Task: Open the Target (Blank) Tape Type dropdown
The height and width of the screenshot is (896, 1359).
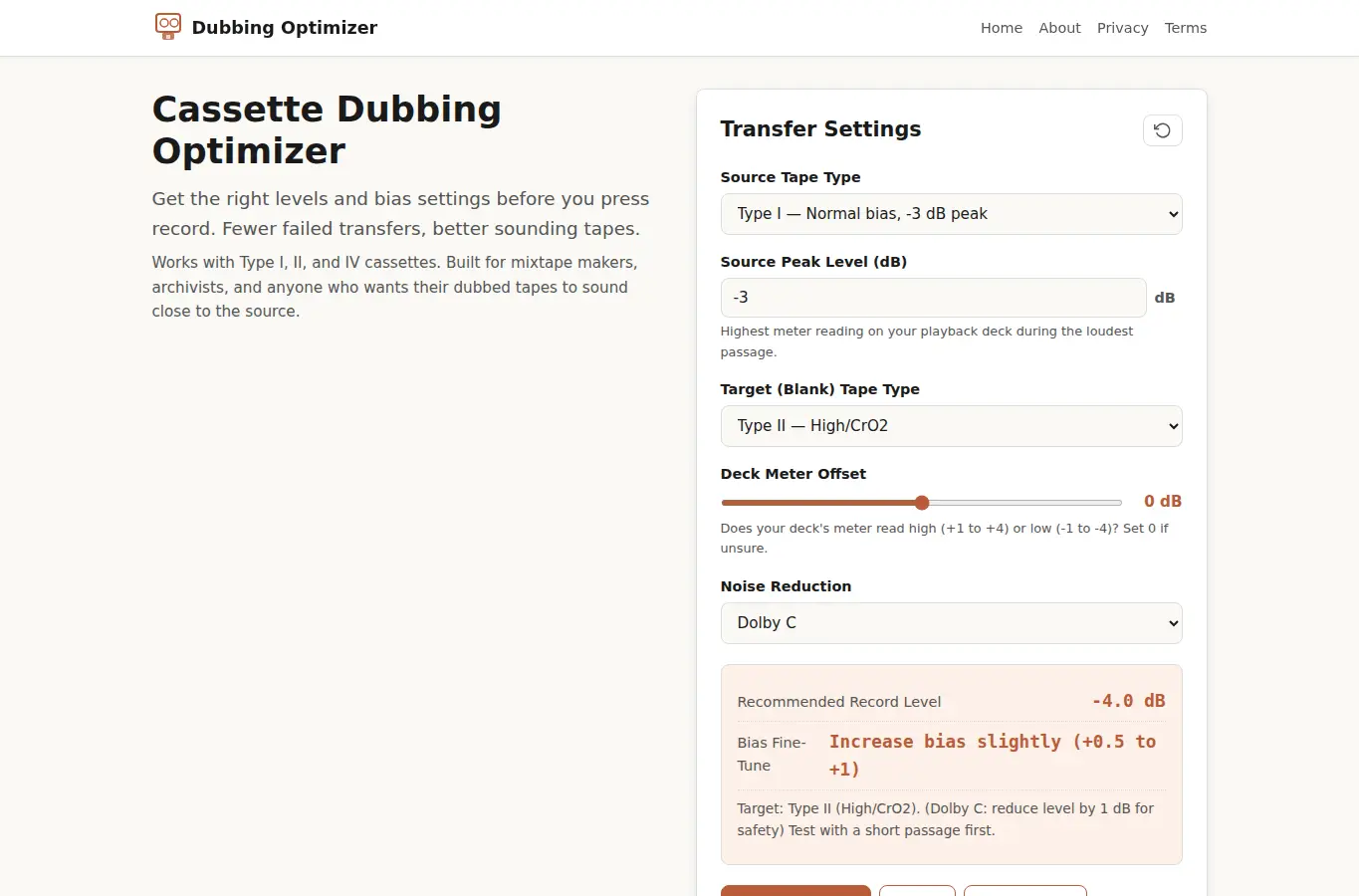Action: pos(951,426)
